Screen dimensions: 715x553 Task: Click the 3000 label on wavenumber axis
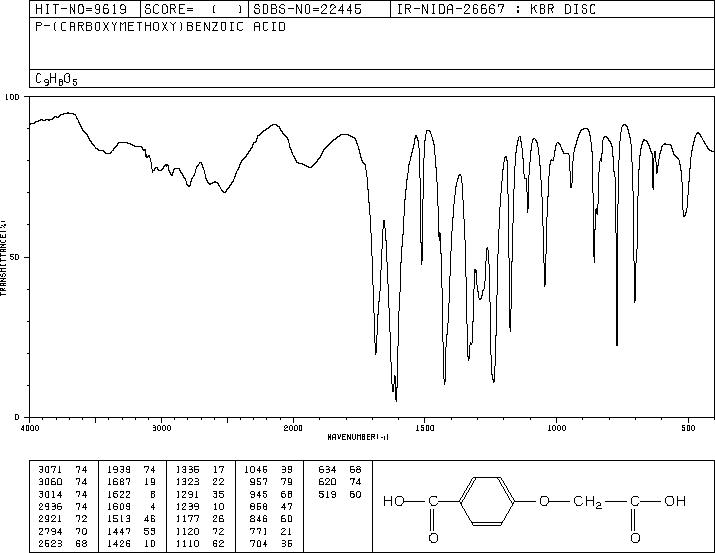[161, 428]
